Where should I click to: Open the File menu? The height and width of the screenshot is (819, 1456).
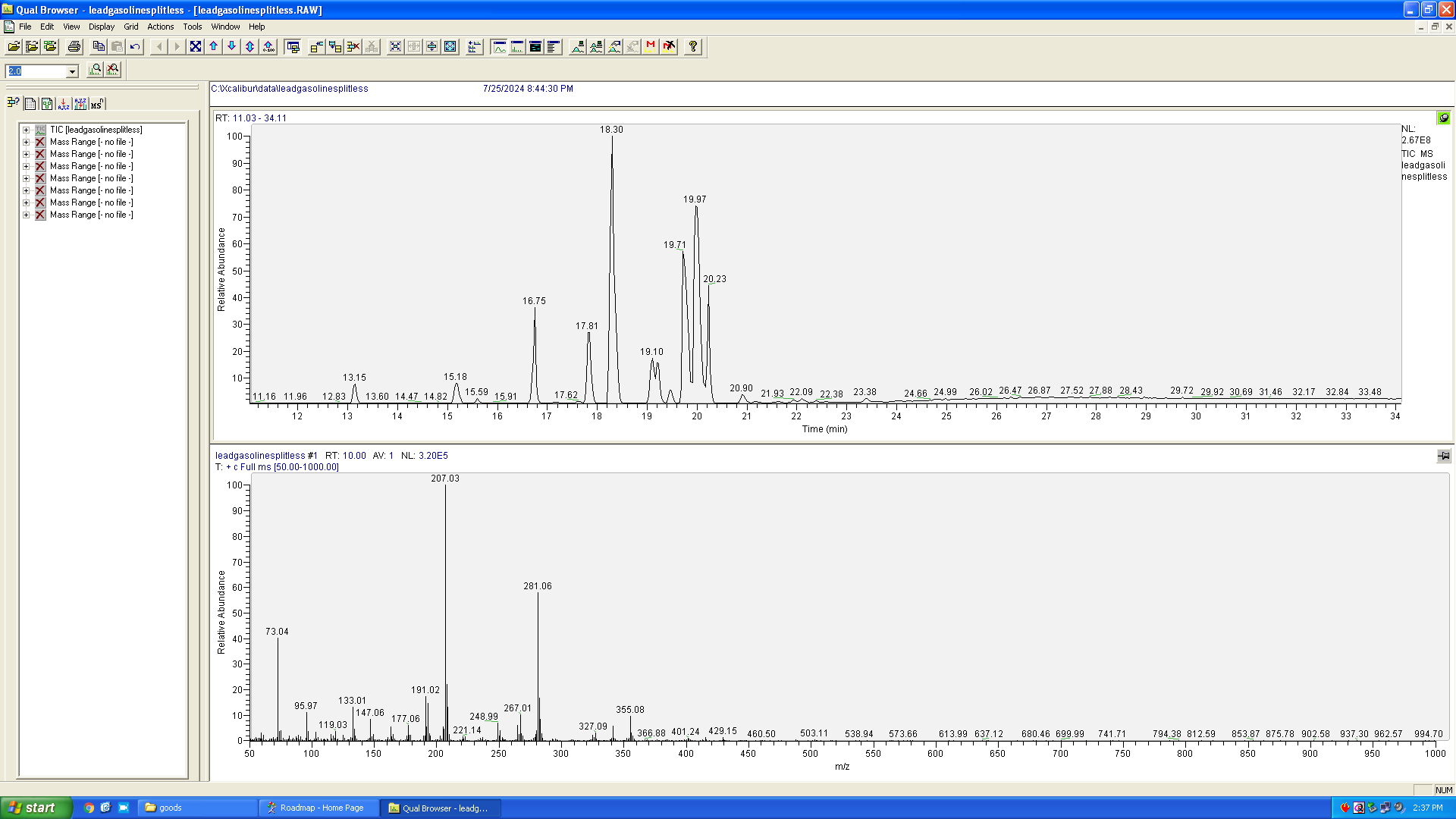pyautogui.click(x=25, y=27)
